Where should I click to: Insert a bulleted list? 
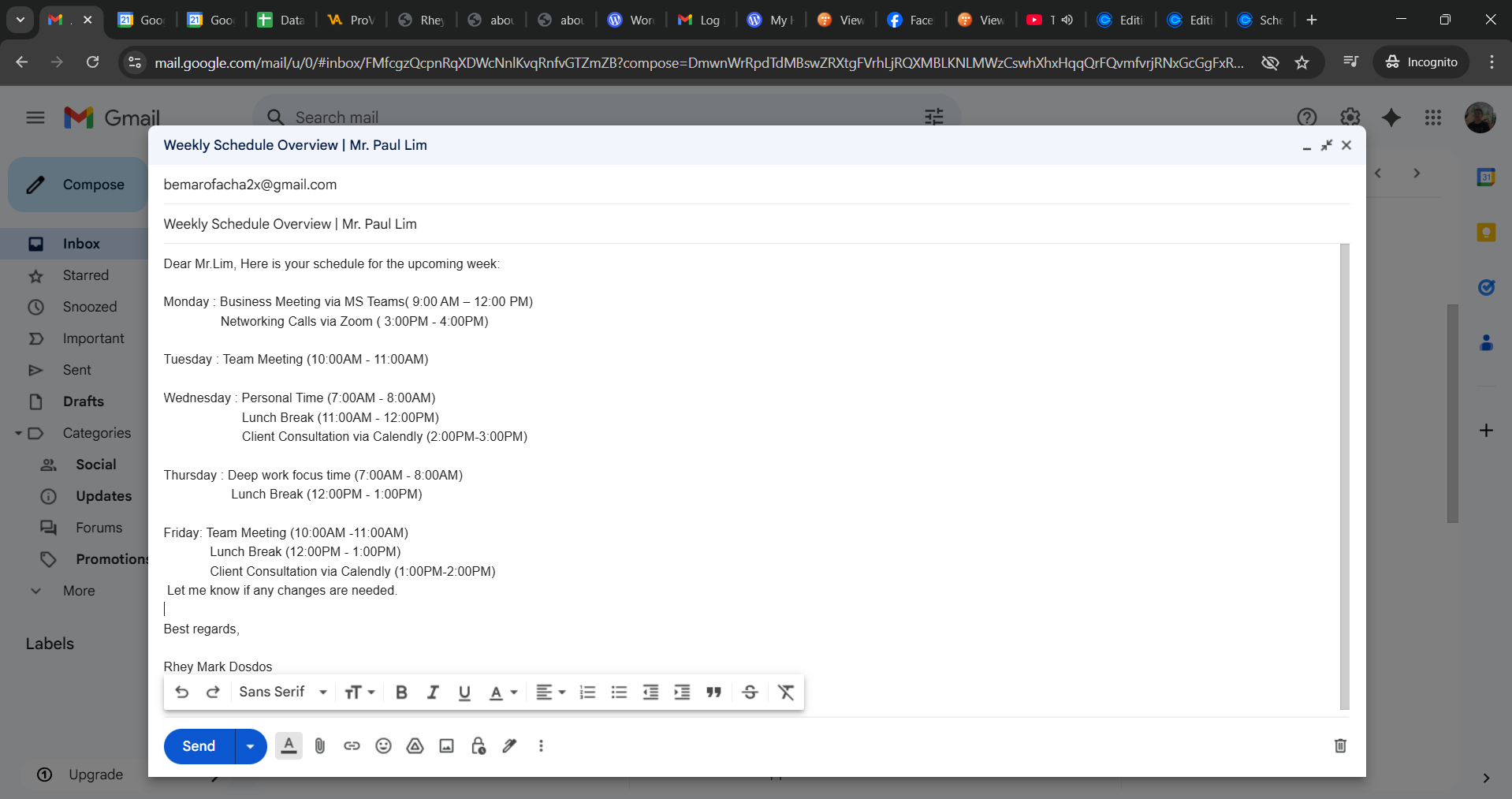tap(620, 692)
